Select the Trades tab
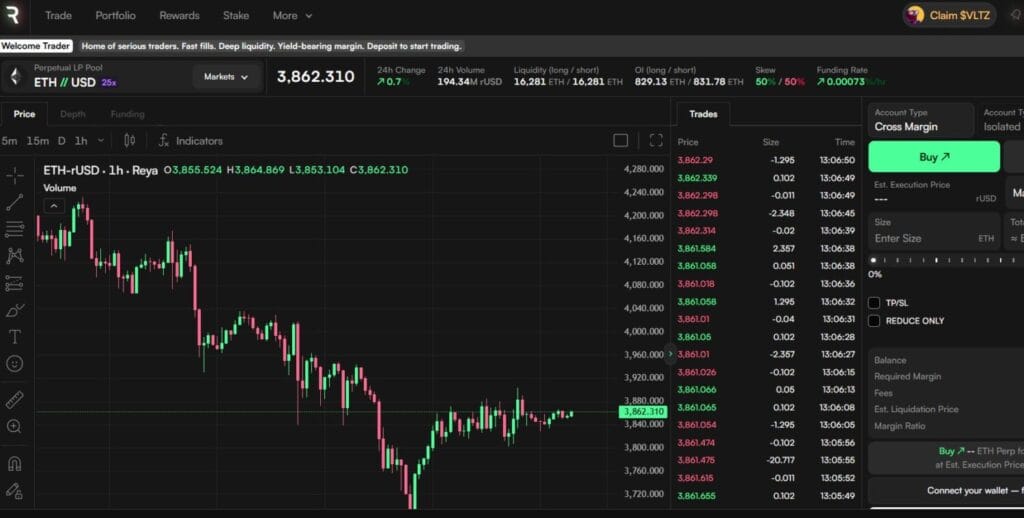This screenshot has width=1024, height=518. tap(703, 114)
